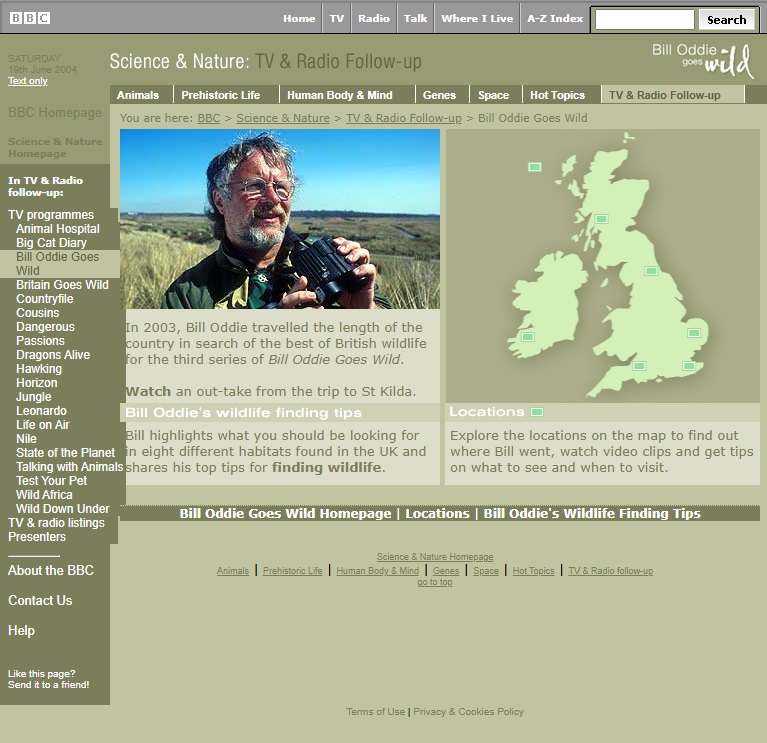Click the Watch out-take link
767x743 pixels.
[x=148, y=391]
